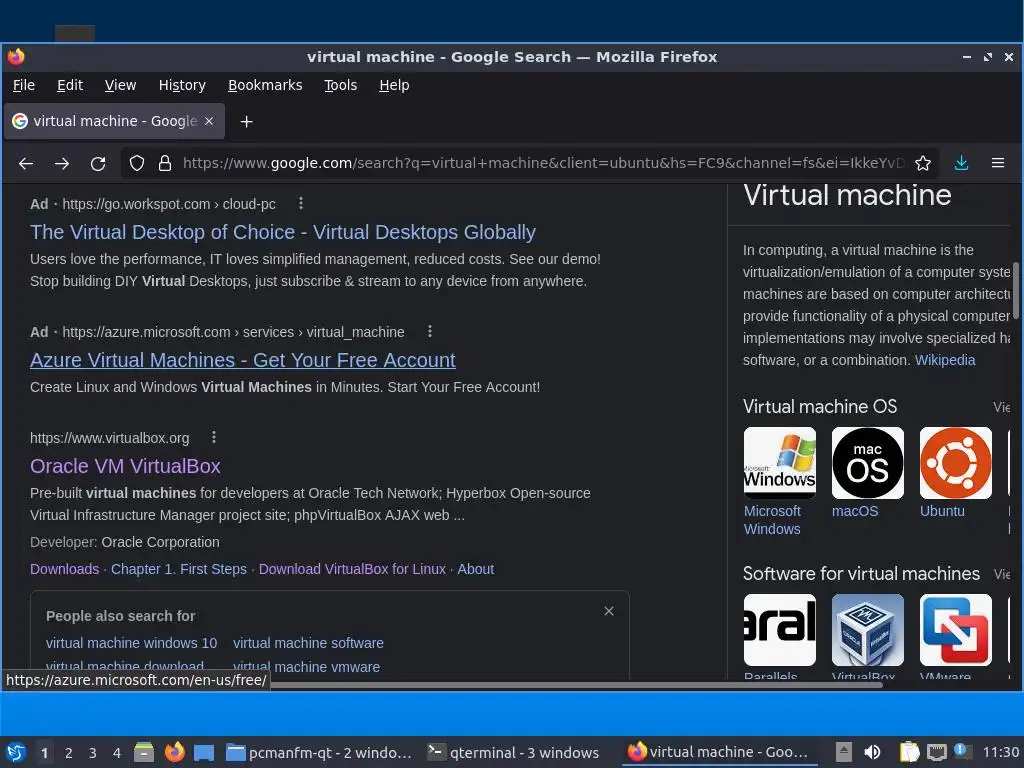Open the Oracle VM VirtualBox result

click(x=125, y=466)
